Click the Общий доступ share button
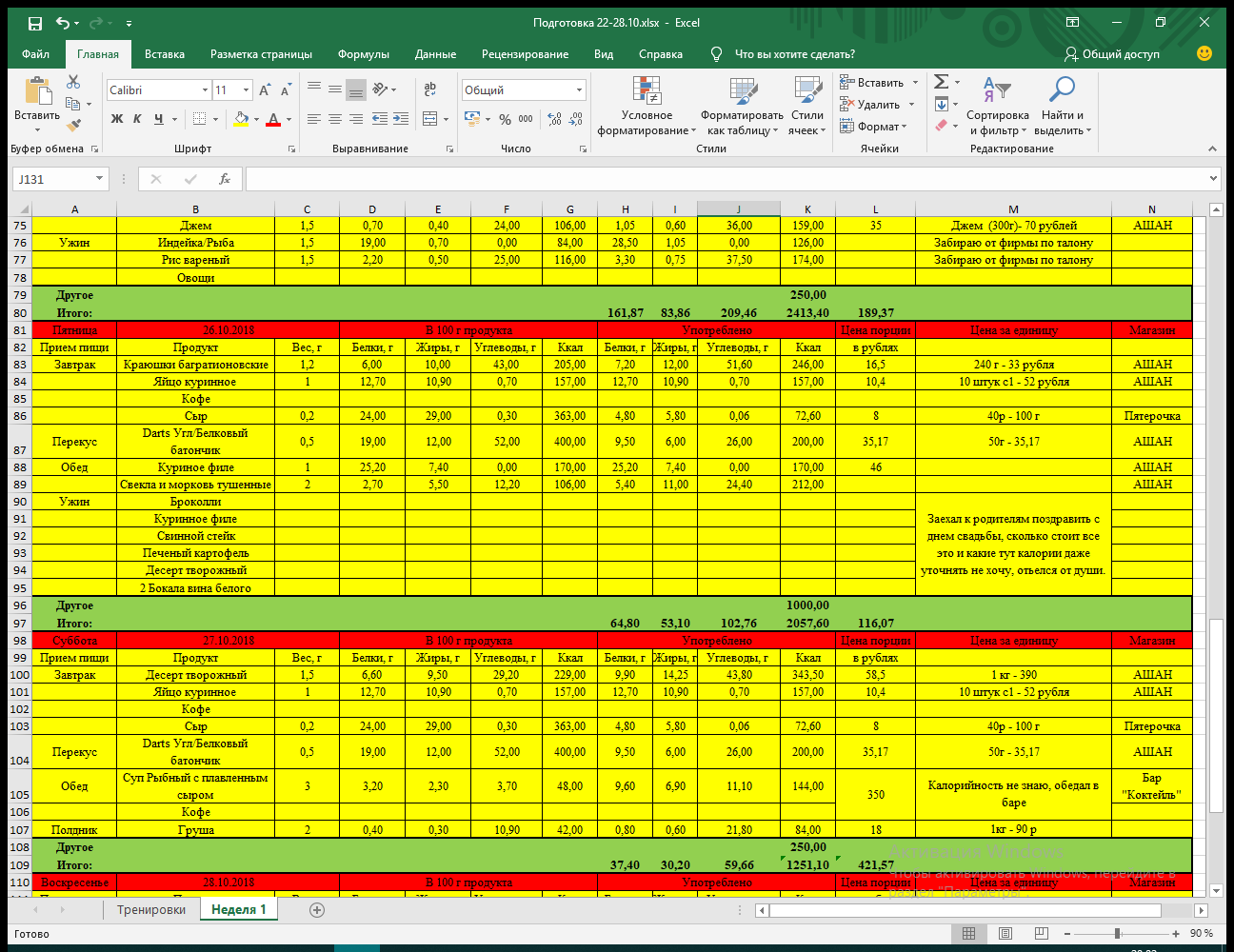The height and width of the screenshot is (952, 1234). point(1111,54)
